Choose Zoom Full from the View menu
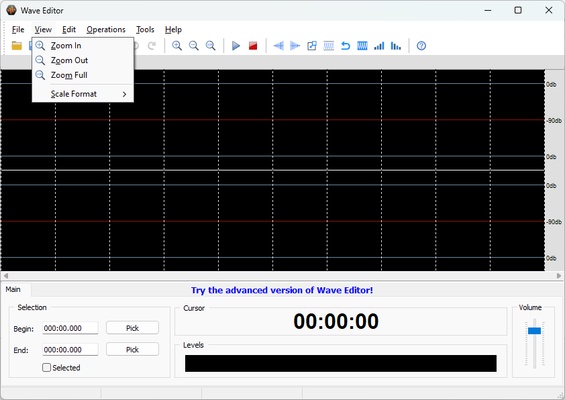Image resolution: width=565 pixels, height=400 pixels. point(83,75)
